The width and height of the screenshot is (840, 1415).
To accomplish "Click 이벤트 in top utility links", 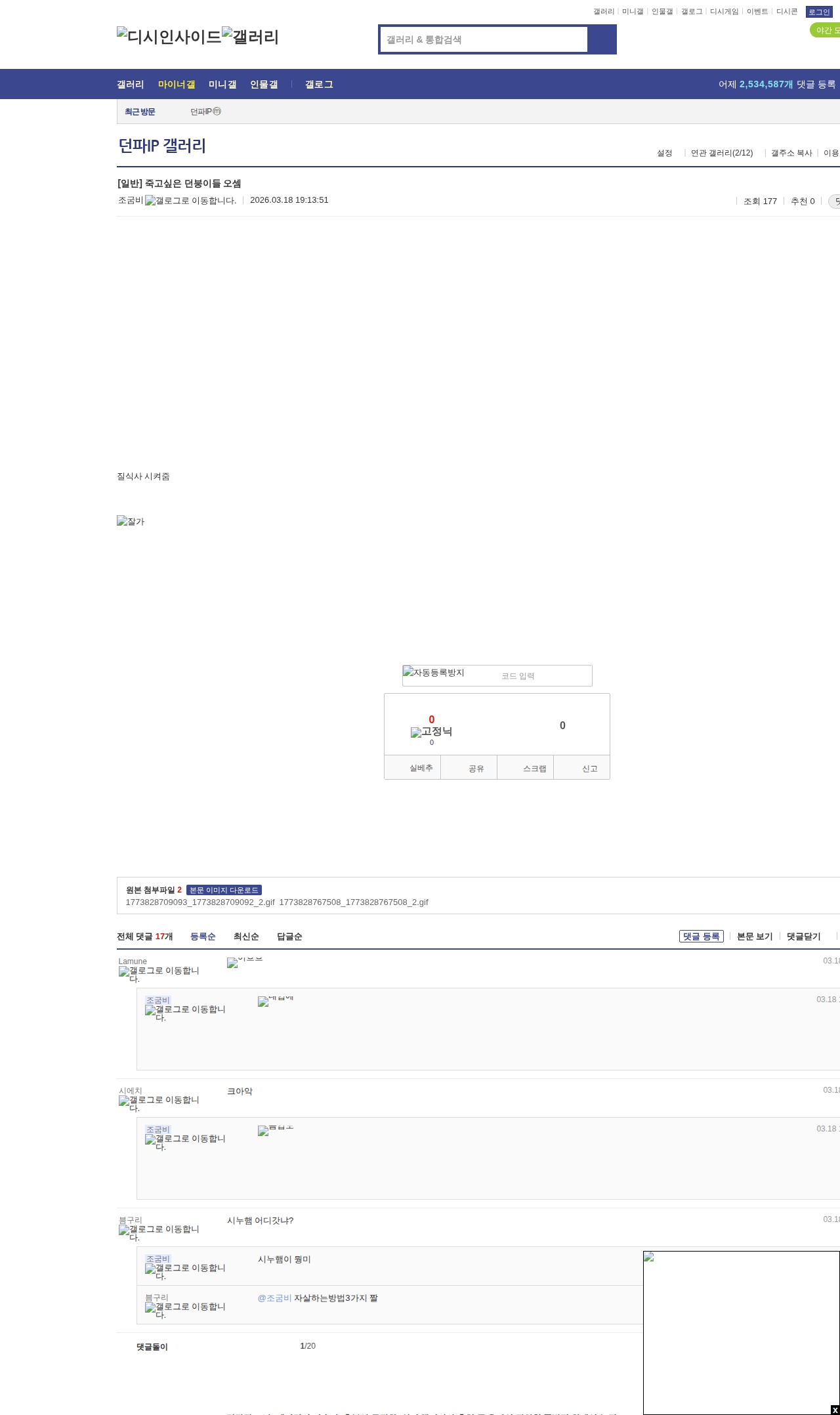I will click(757, 12).
